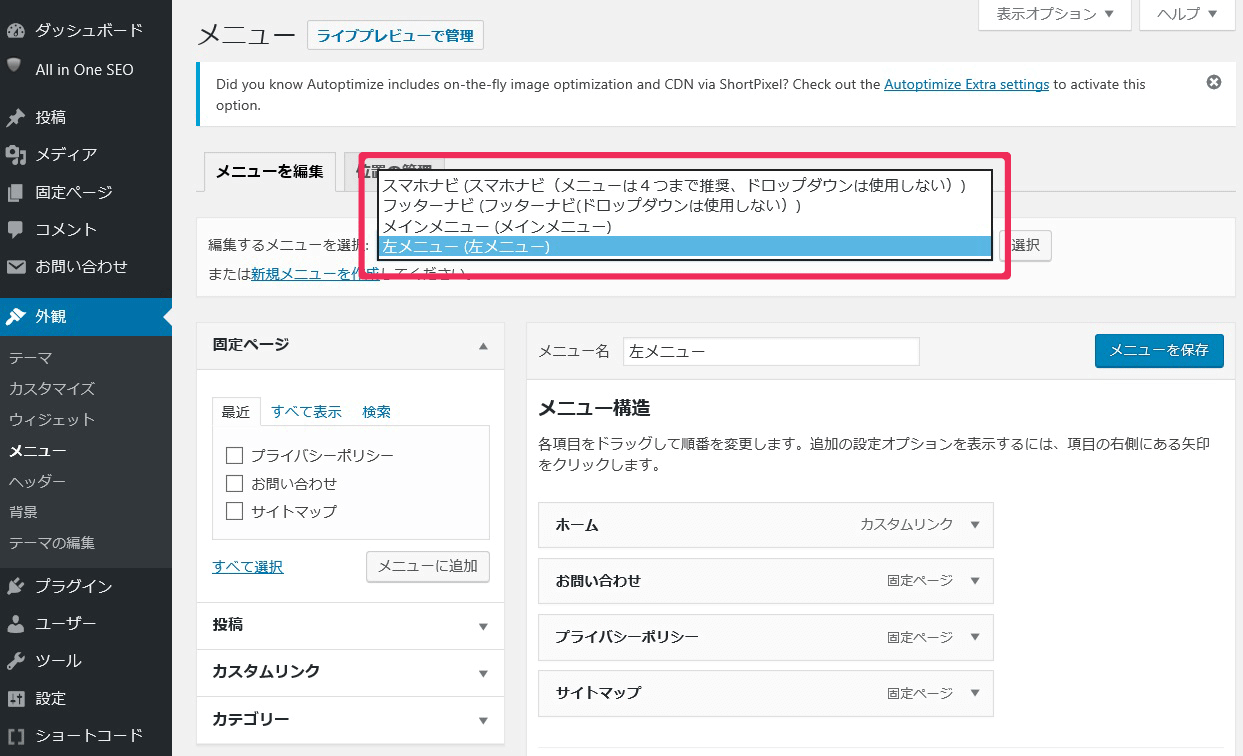Image resolution: width=1243 pixels, height=756 pixels.
Task: Click the メニュー名 text field
Action: (770, 352)
